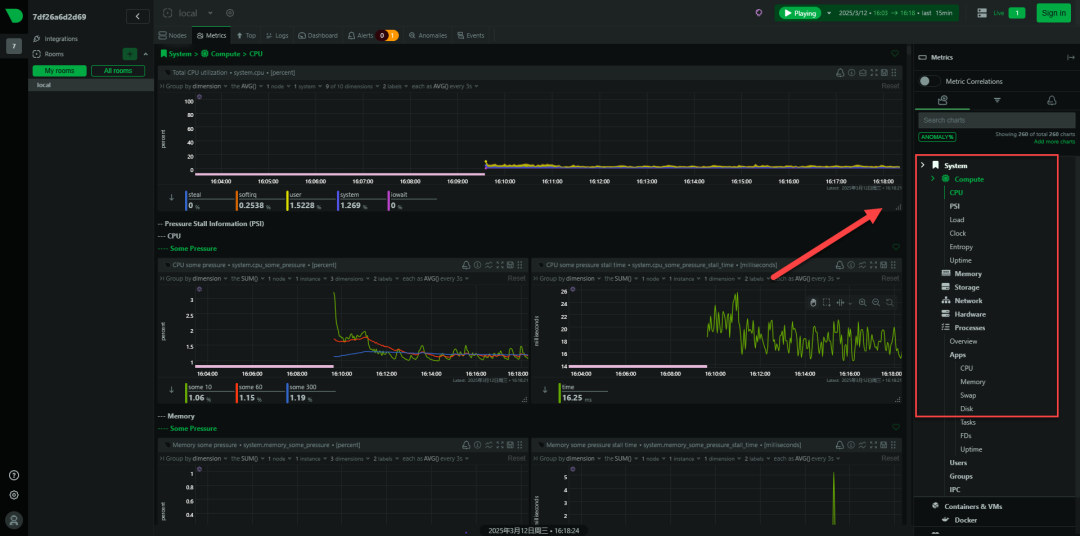Zoom in on the CPU stall time chart
Image resolution: width=1080 pixels, height=536 pixels.
pos(862,302)
